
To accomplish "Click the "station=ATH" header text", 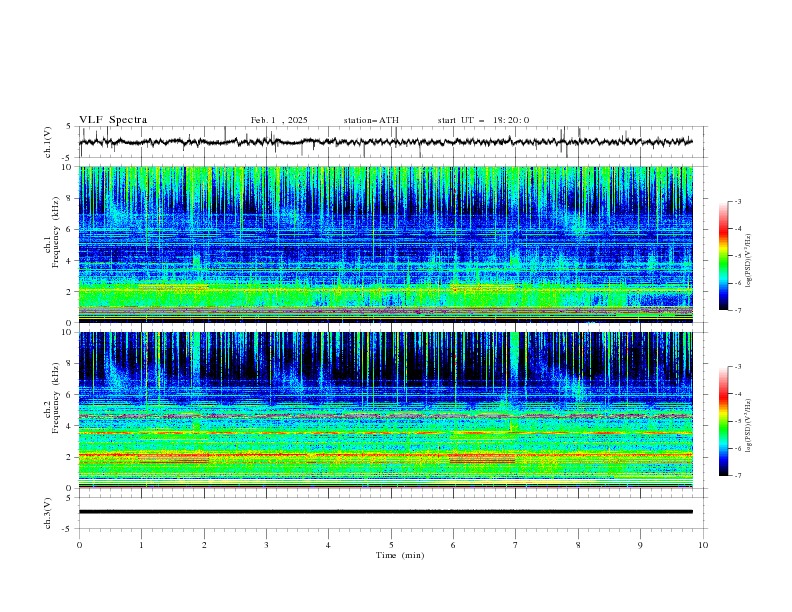I will [x=371, y=120].
